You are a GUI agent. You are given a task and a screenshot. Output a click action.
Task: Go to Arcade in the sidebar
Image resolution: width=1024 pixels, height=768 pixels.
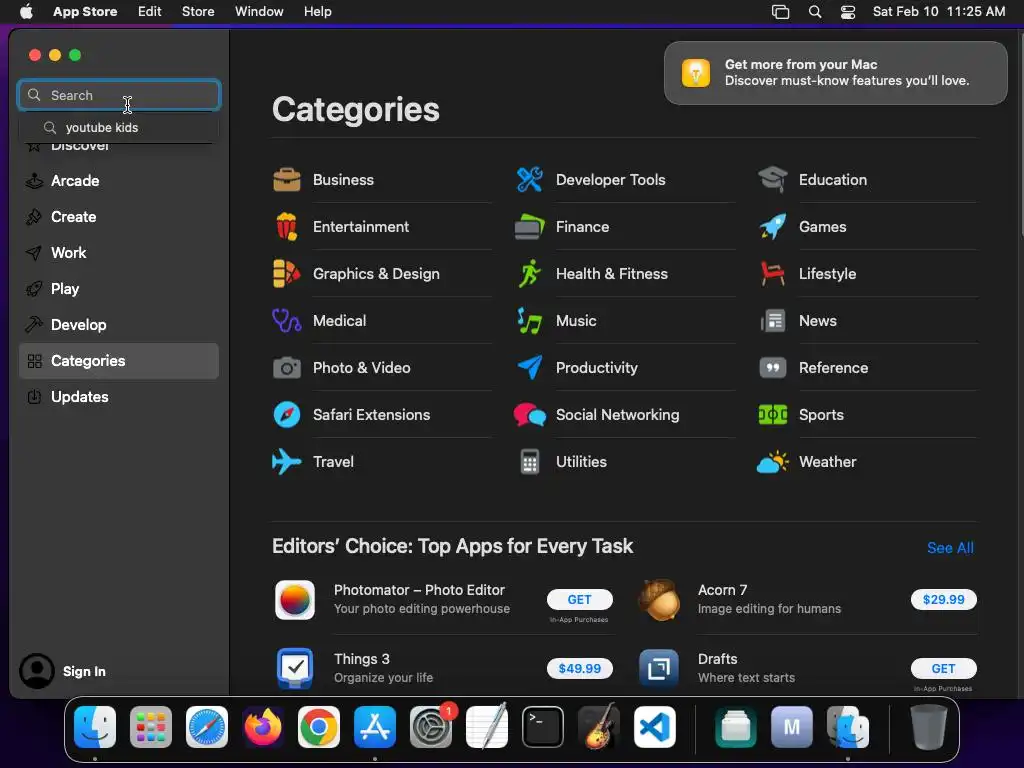tap(118, 181)
